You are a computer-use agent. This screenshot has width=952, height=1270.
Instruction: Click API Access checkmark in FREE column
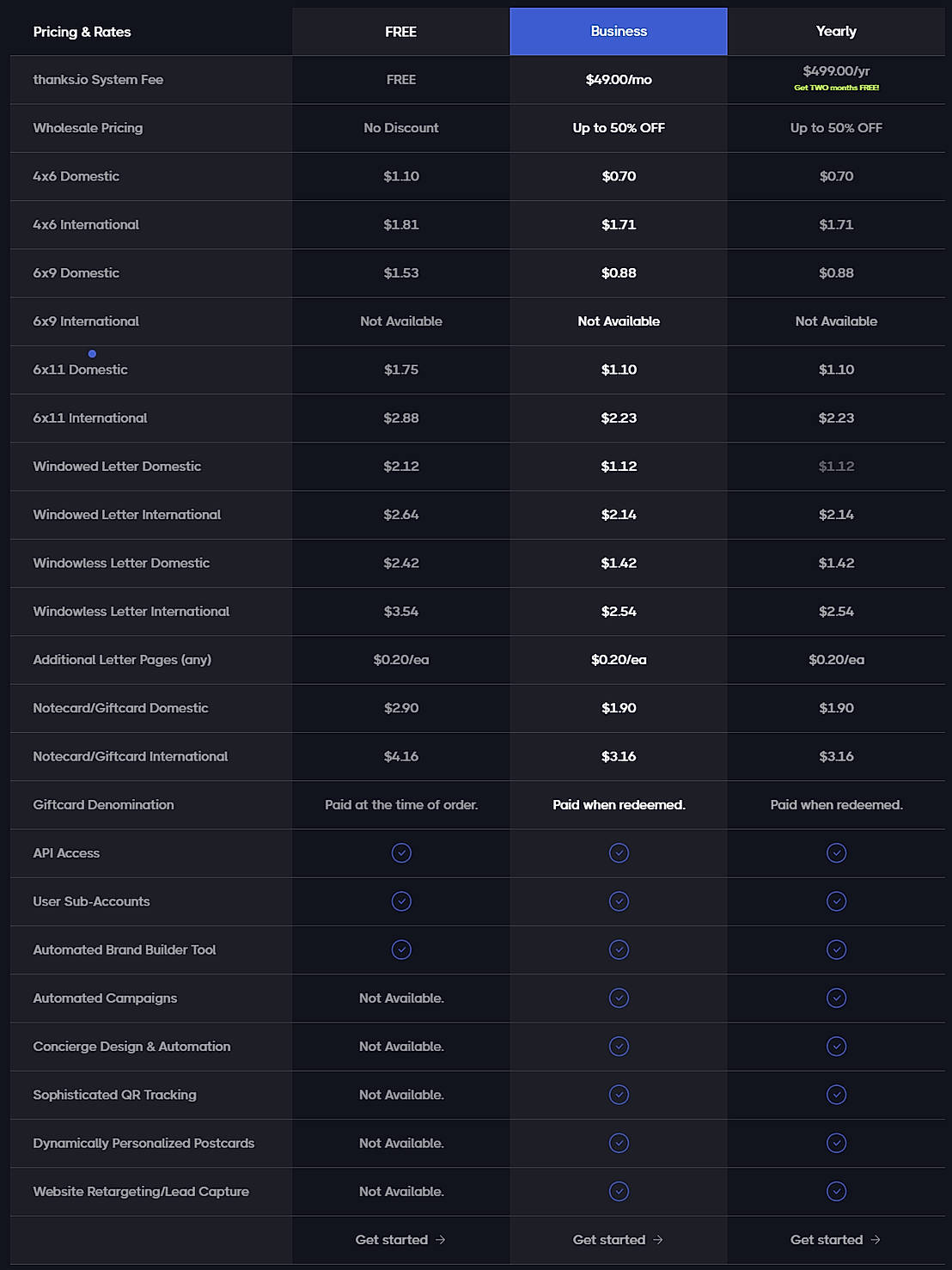click(x=401, y=853)
